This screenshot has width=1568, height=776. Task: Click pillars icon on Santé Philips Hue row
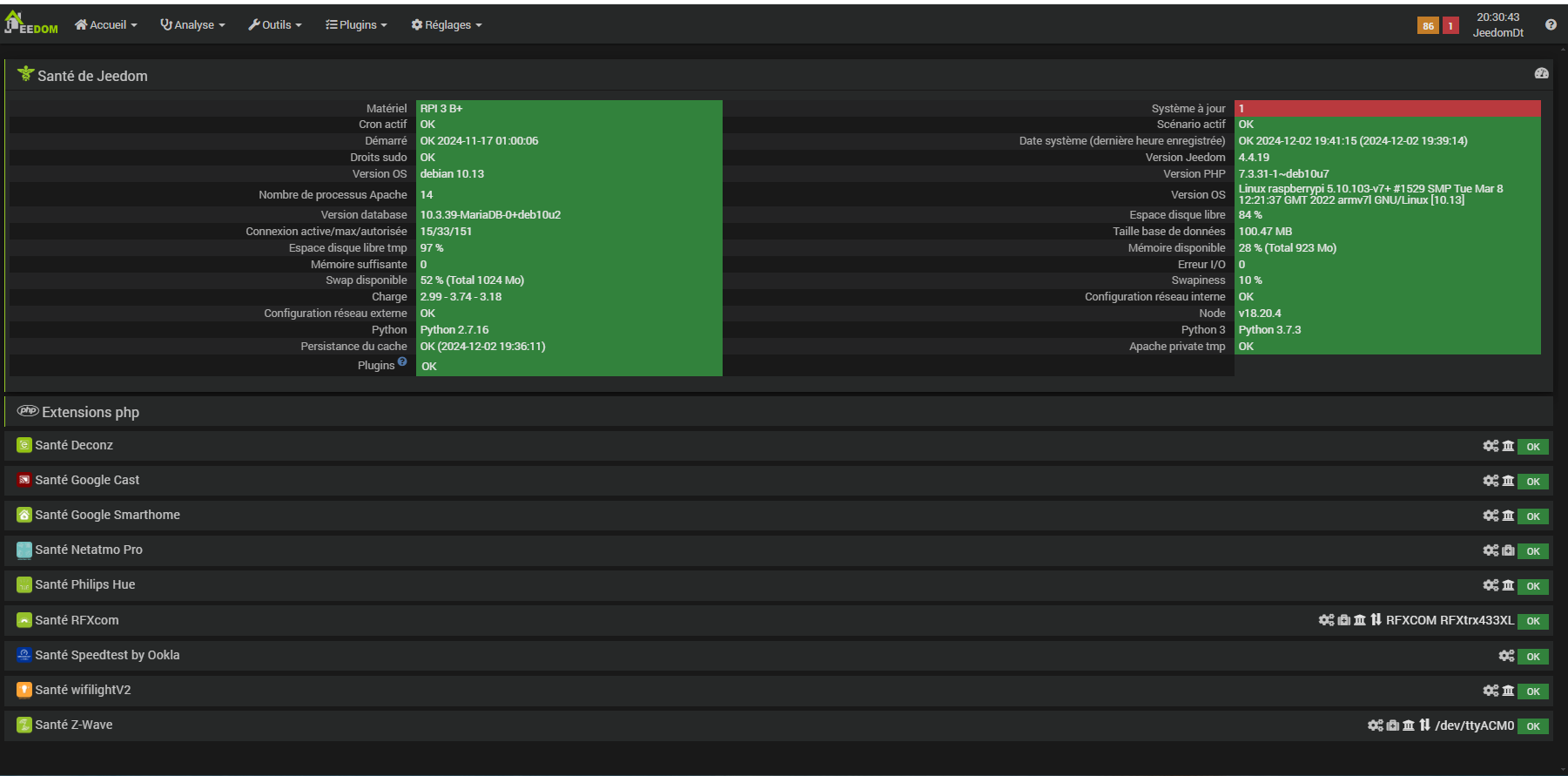point(1508,585)
